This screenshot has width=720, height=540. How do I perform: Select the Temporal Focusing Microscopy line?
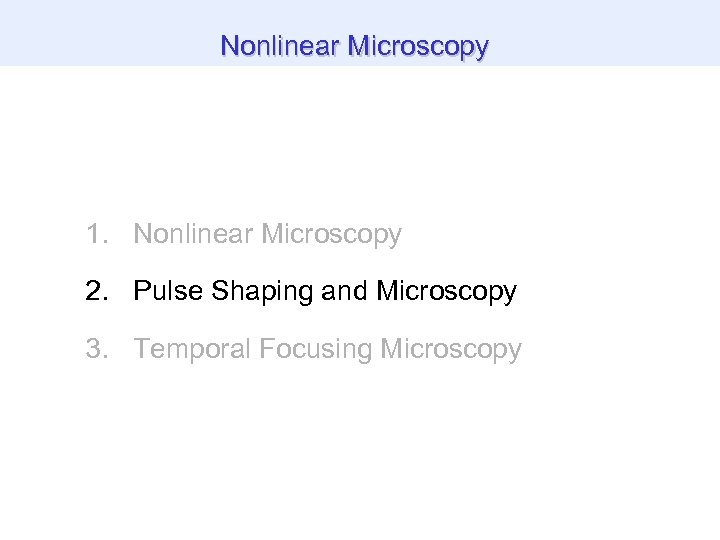(x=327, y=349)
